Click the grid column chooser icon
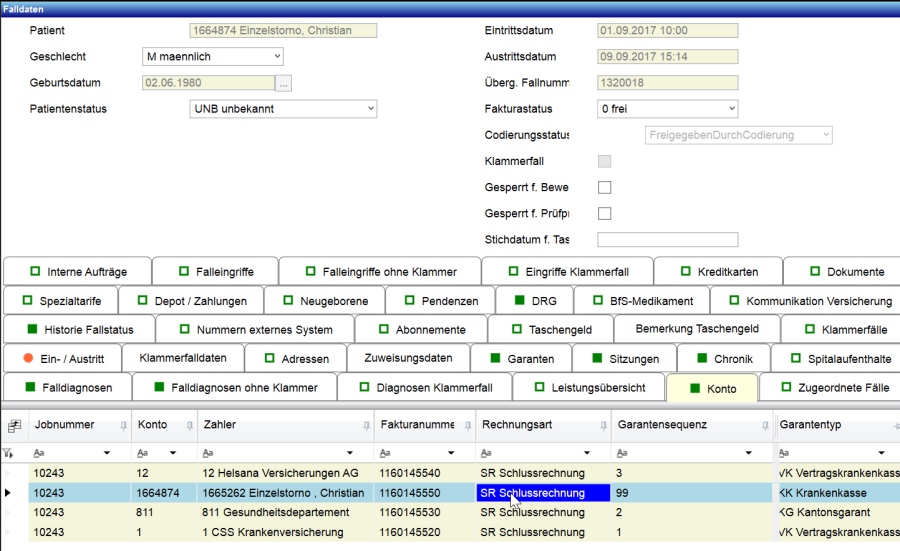Image resolution: width=900 pixels, height=551 pixels. pos(14,426)
